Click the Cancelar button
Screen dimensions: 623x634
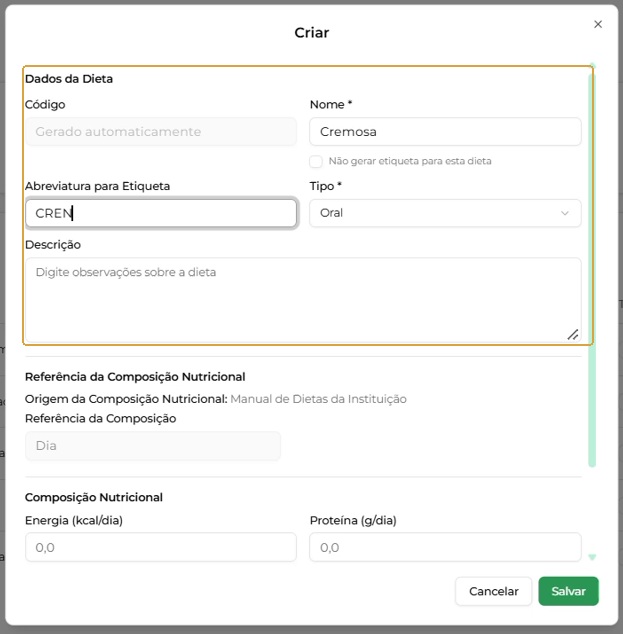coord(493,591)
